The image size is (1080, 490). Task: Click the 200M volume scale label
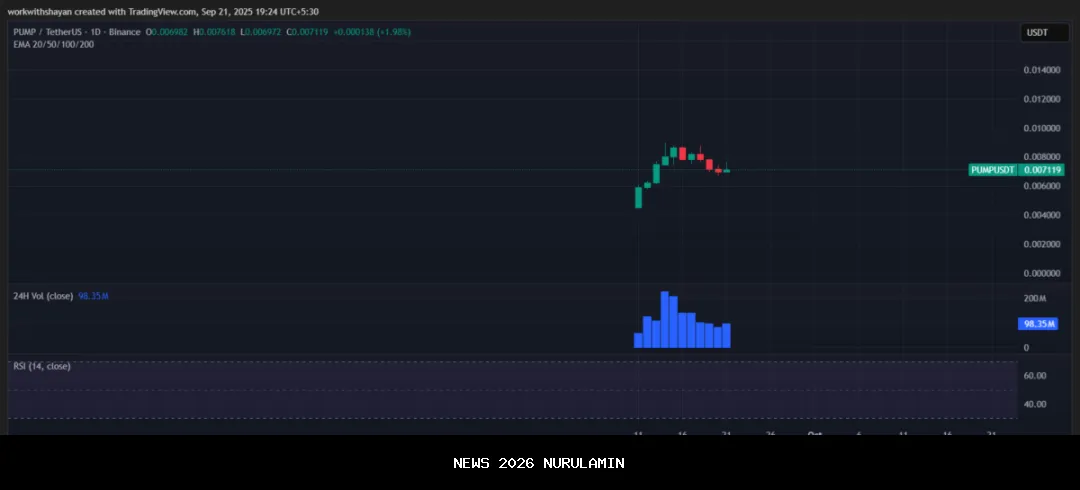(x=1034, y=299)
